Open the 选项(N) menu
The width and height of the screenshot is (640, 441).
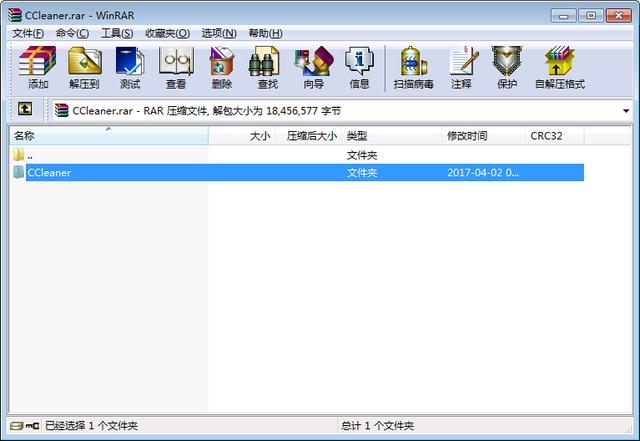pos(219,33)
